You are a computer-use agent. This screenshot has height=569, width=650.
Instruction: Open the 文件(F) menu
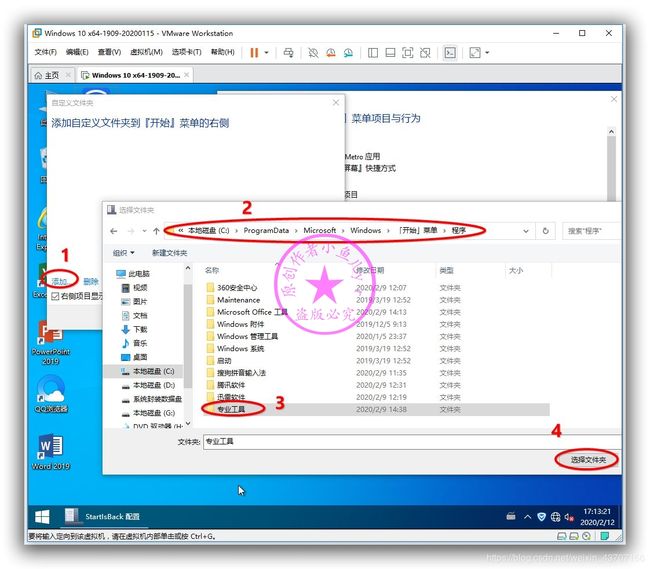click(45, 52)
